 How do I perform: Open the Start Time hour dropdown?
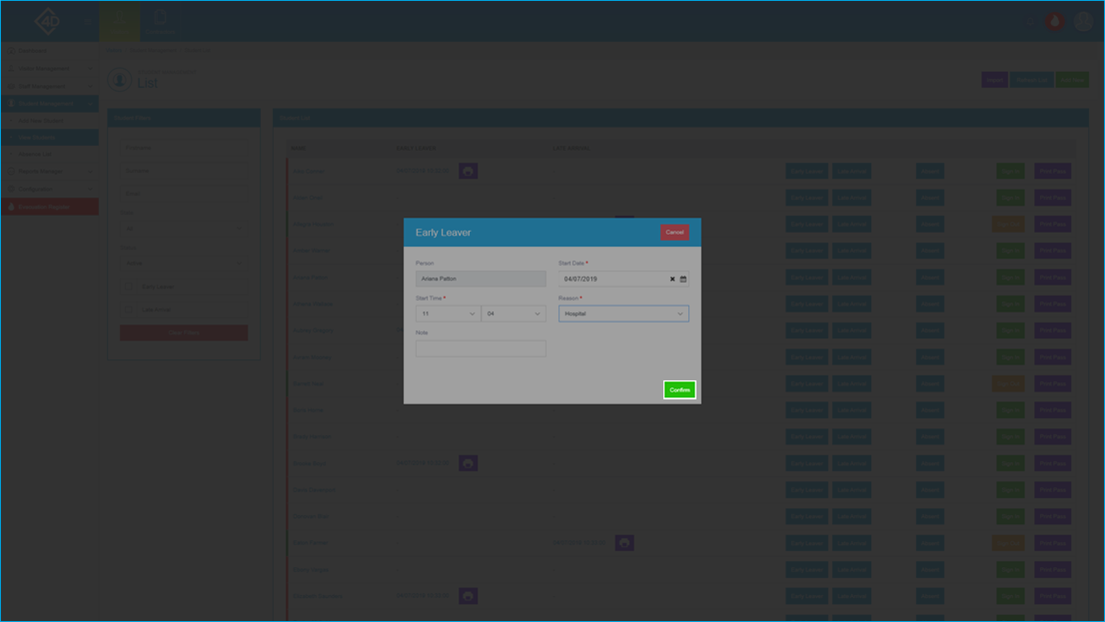click(448, 313)
